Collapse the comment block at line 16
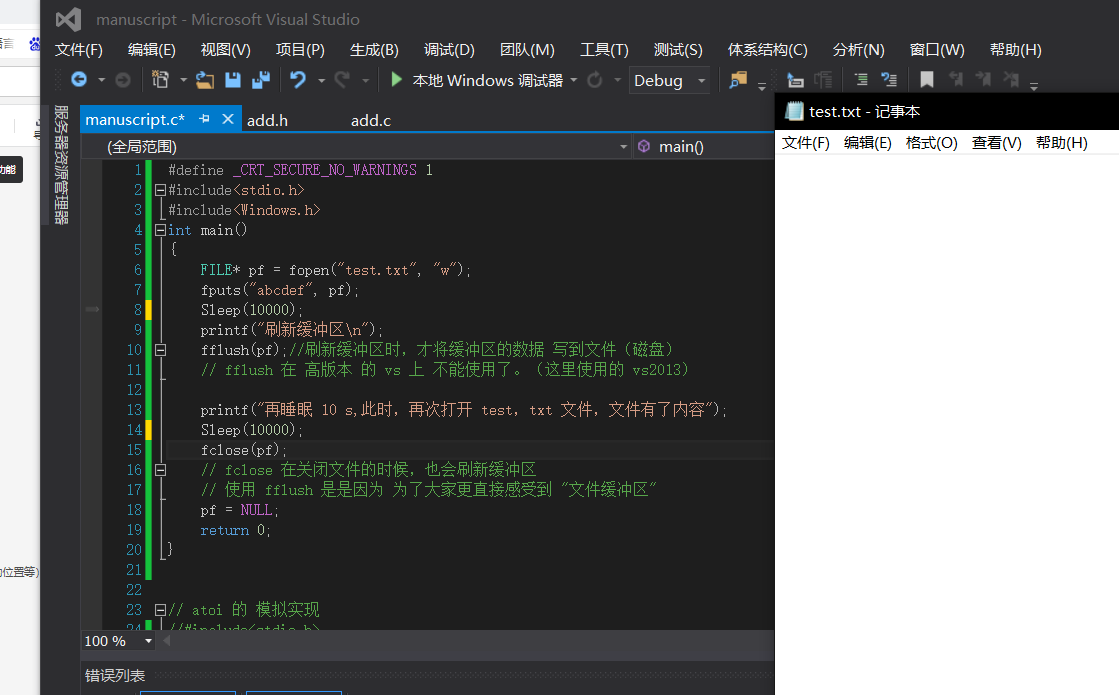Viewport: 1119px width, 695px height. coord(161,470)
